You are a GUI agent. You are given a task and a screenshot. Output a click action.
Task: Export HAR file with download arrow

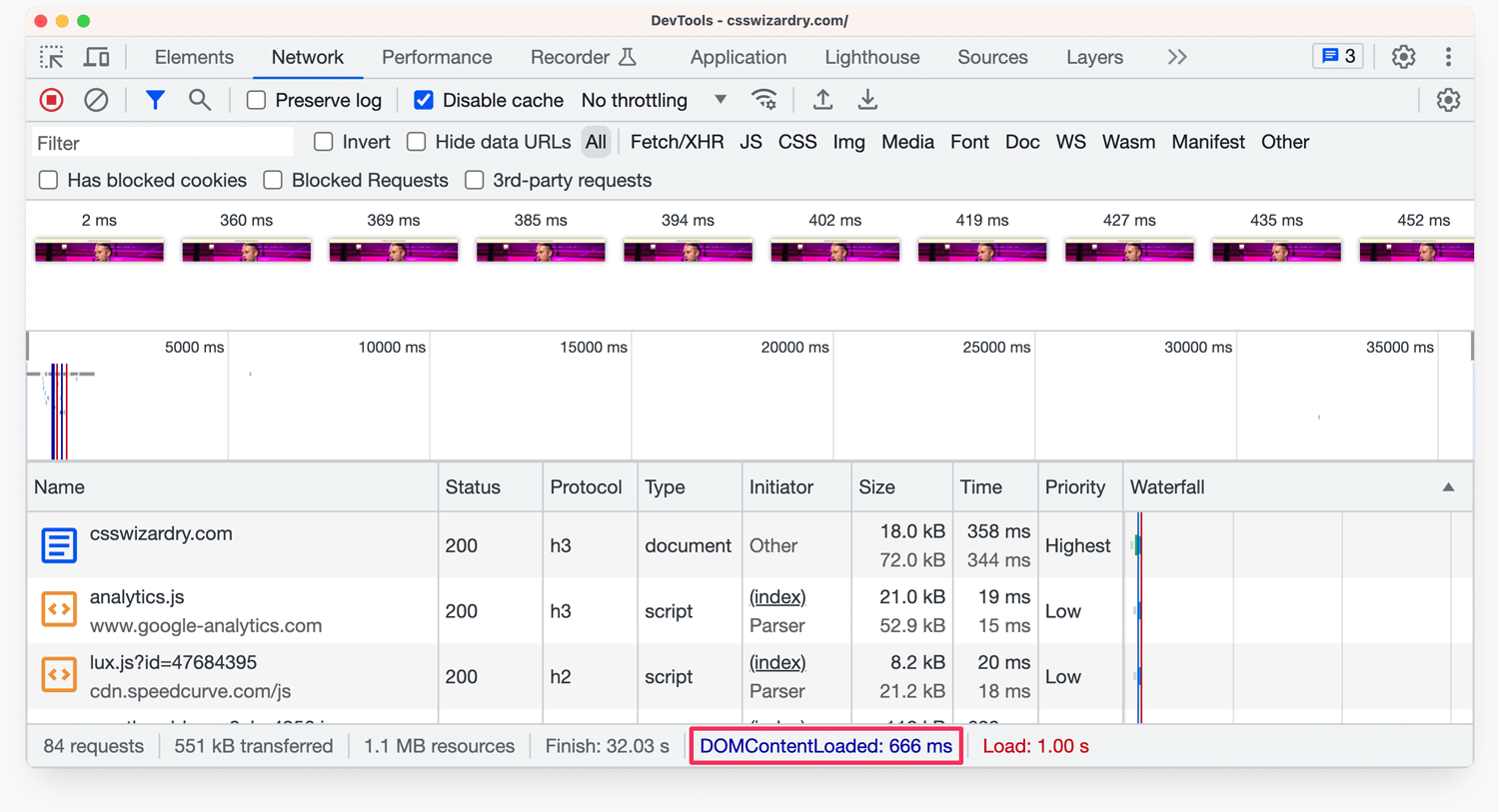tap(867, 100)
